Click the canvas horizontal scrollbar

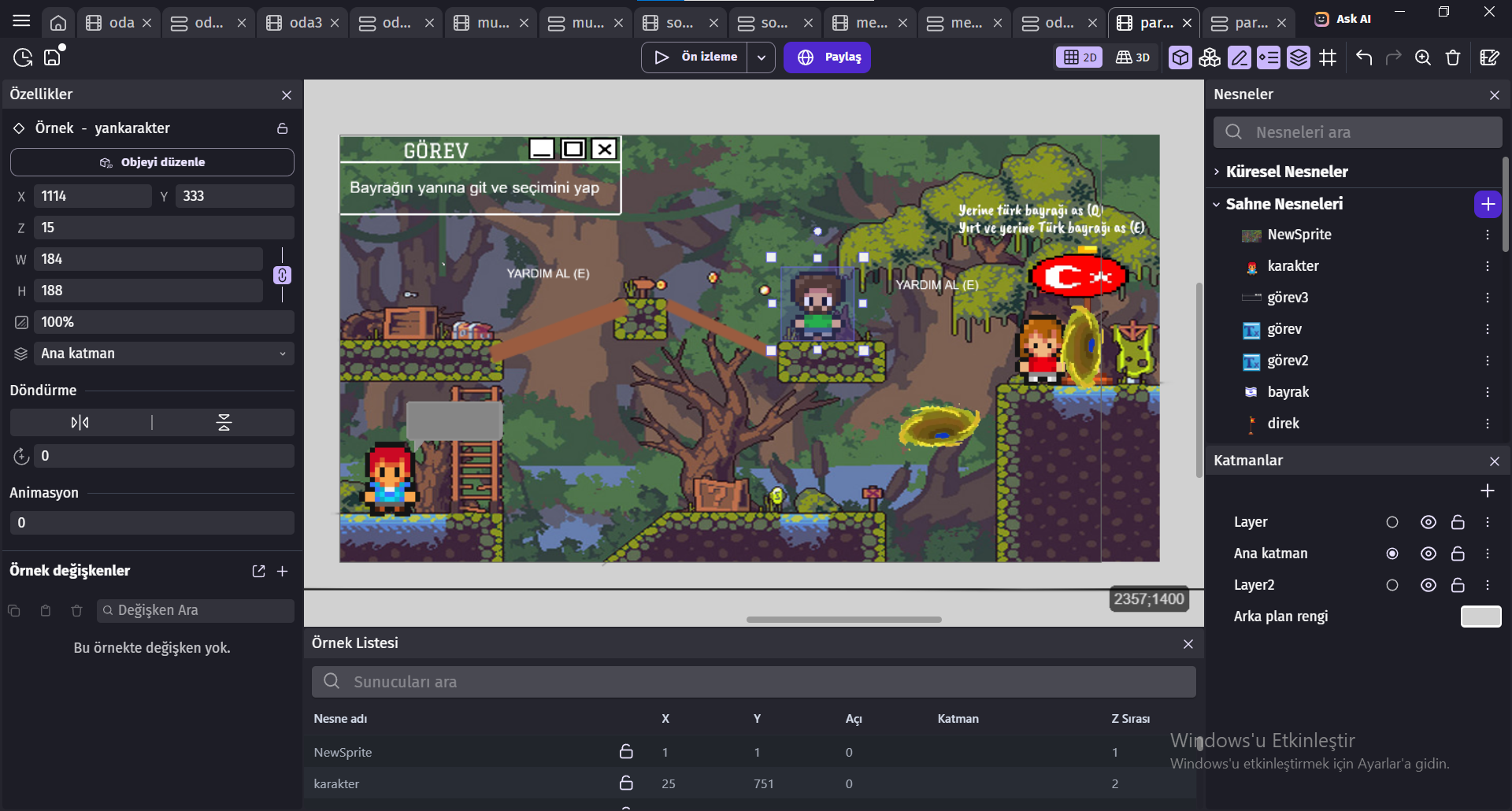point(844,620)
